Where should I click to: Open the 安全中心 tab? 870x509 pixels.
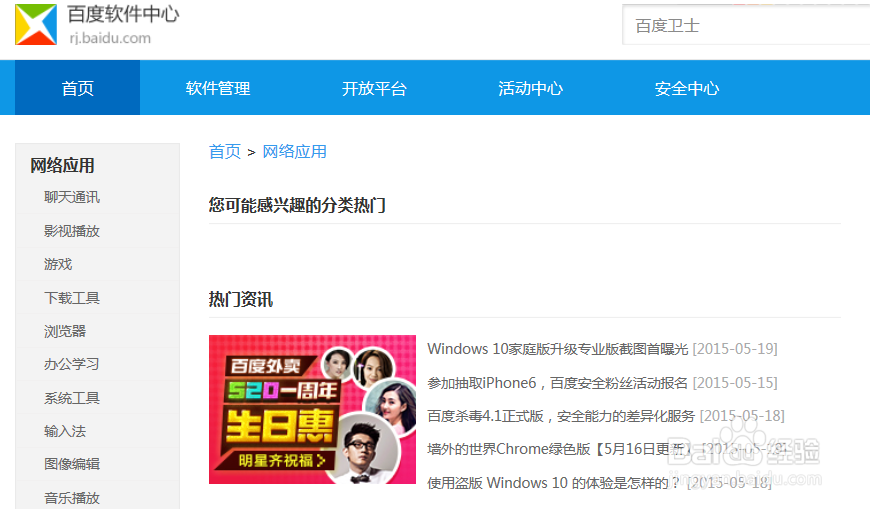click(687, 88)
